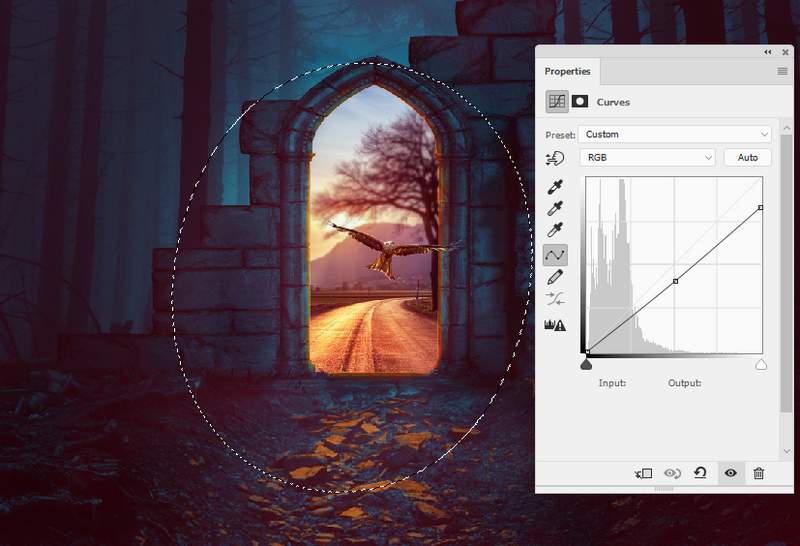
Task: Click the white point input slider
Action: (x=761, y=364)
